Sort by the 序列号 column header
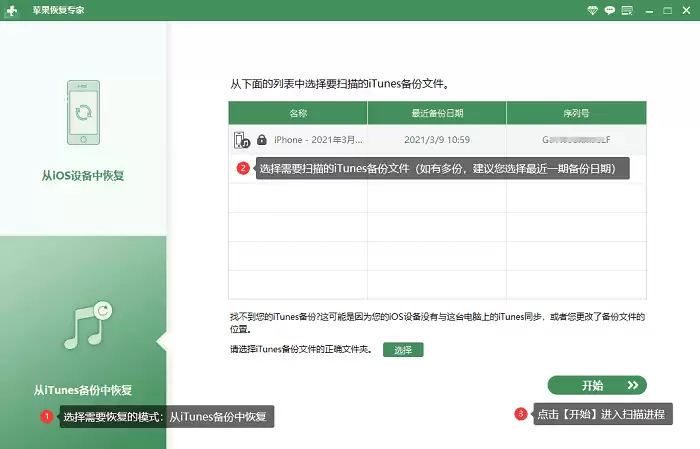Screen dimensions: 700x449 pyautogui.click(x=576, y=113)
